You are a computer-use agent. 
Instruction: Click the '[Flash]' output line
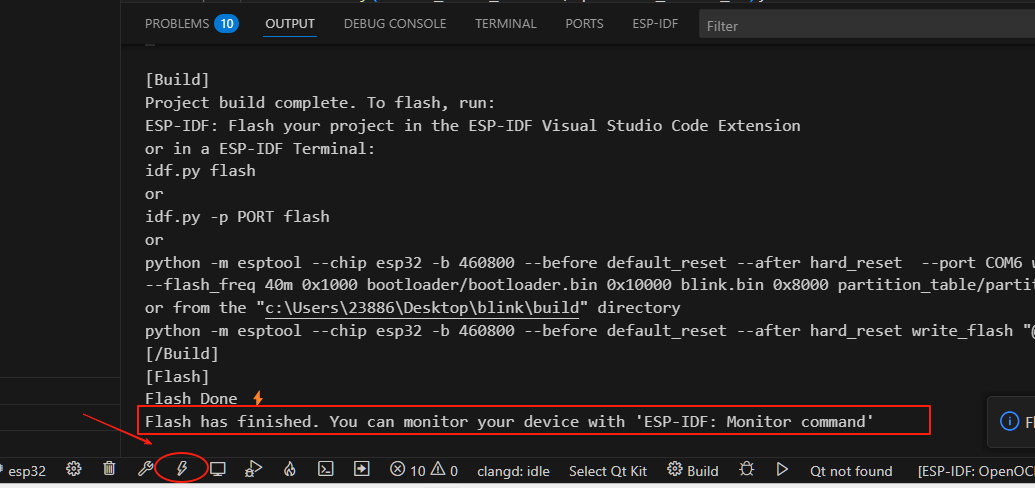click(177, 376)
